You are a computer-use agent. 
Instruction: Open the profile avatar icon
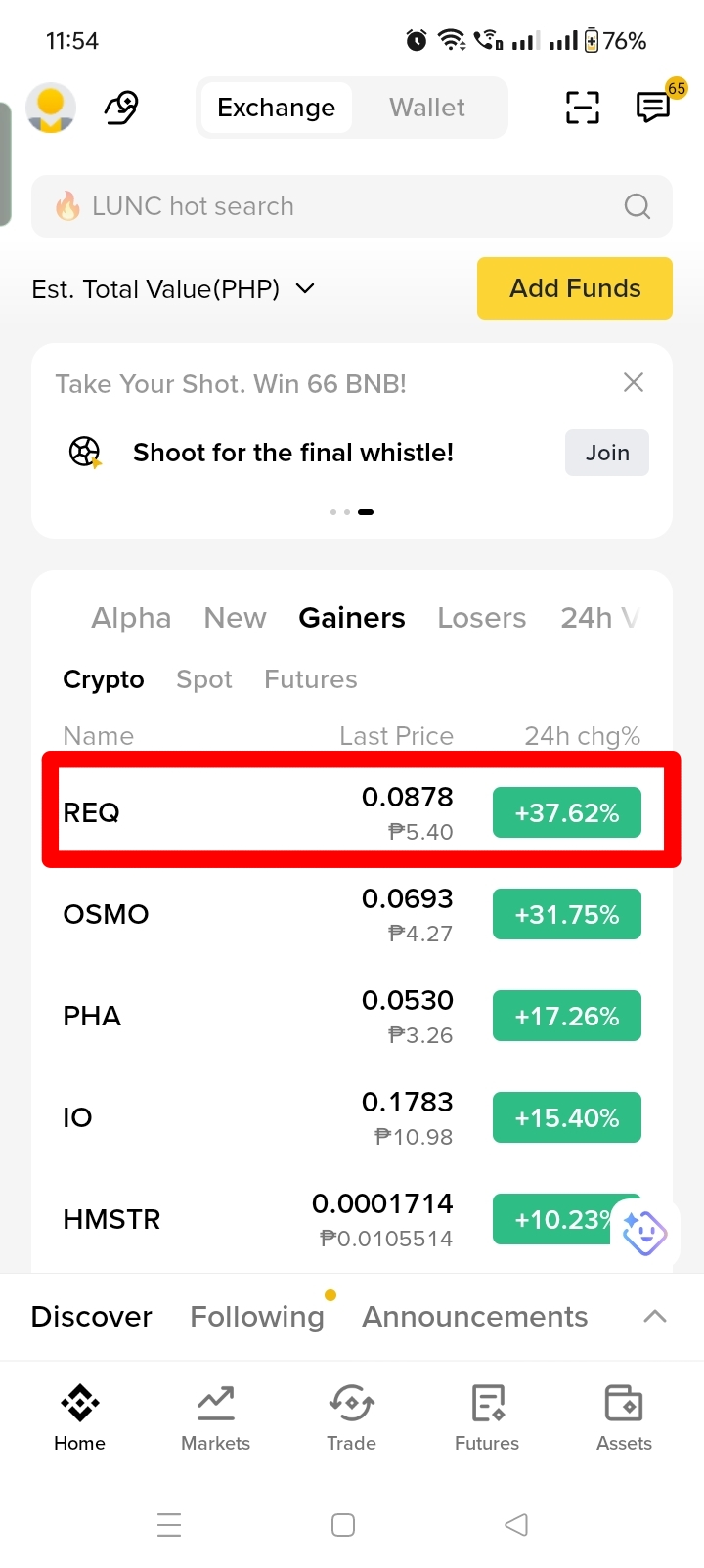[51, 108]
